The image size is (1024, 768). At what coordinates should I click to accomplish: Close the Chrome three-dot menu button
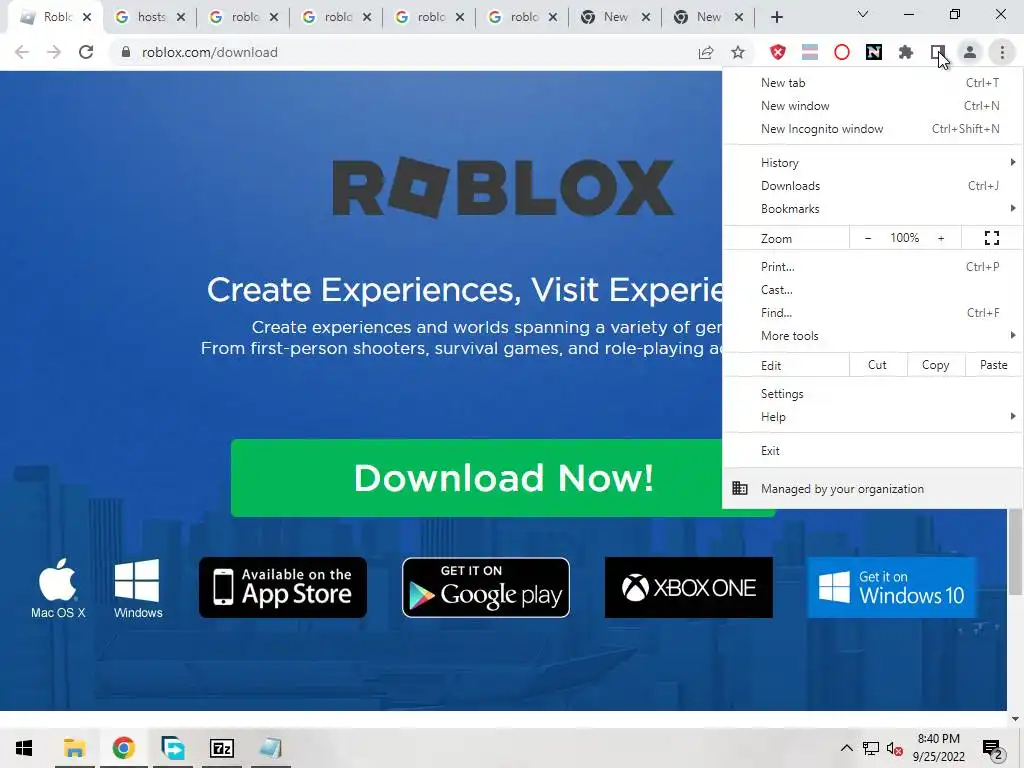1002,52
